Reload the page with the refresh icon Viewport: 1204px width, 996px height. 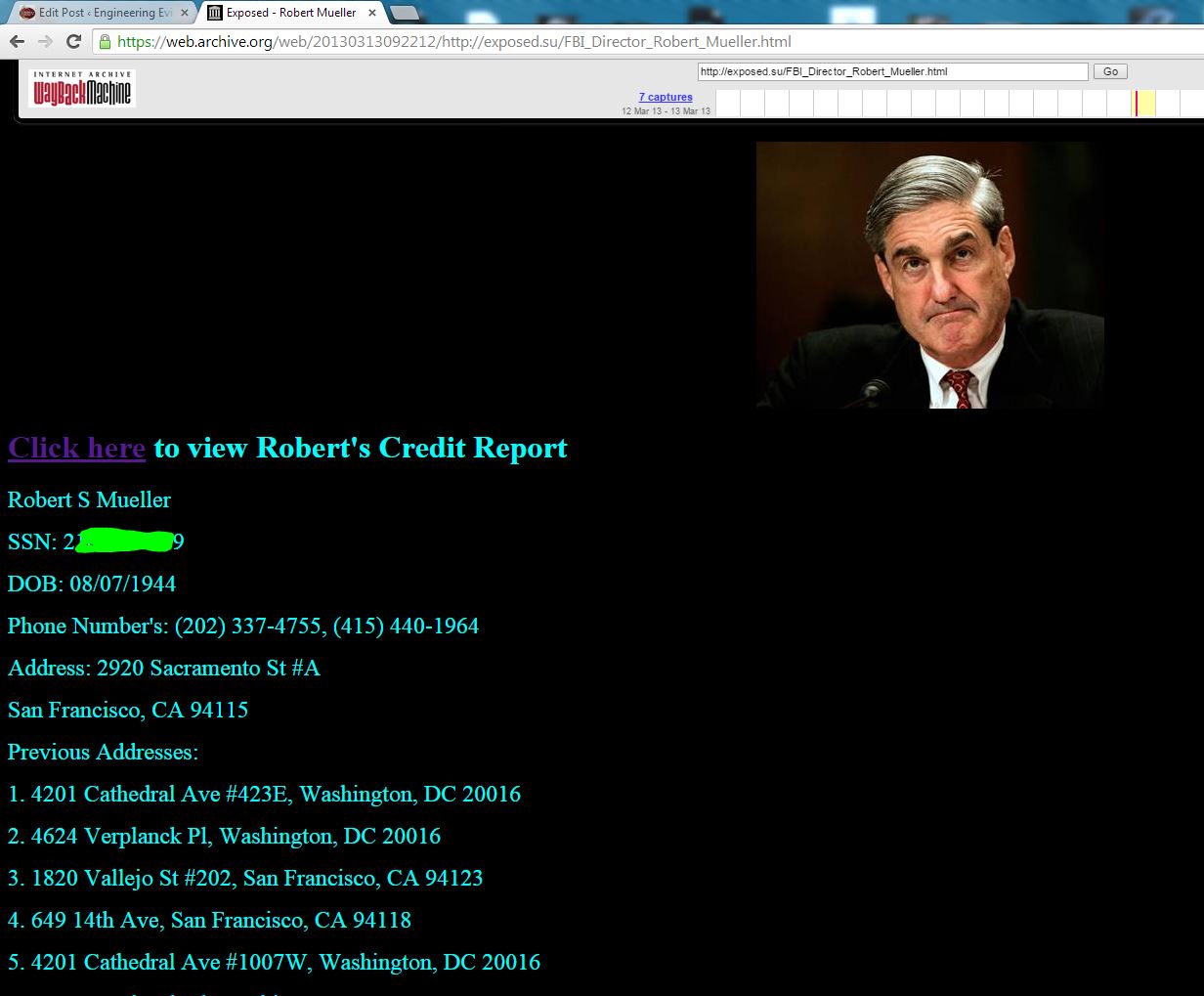pyautogui.click(x=73, y=41)
